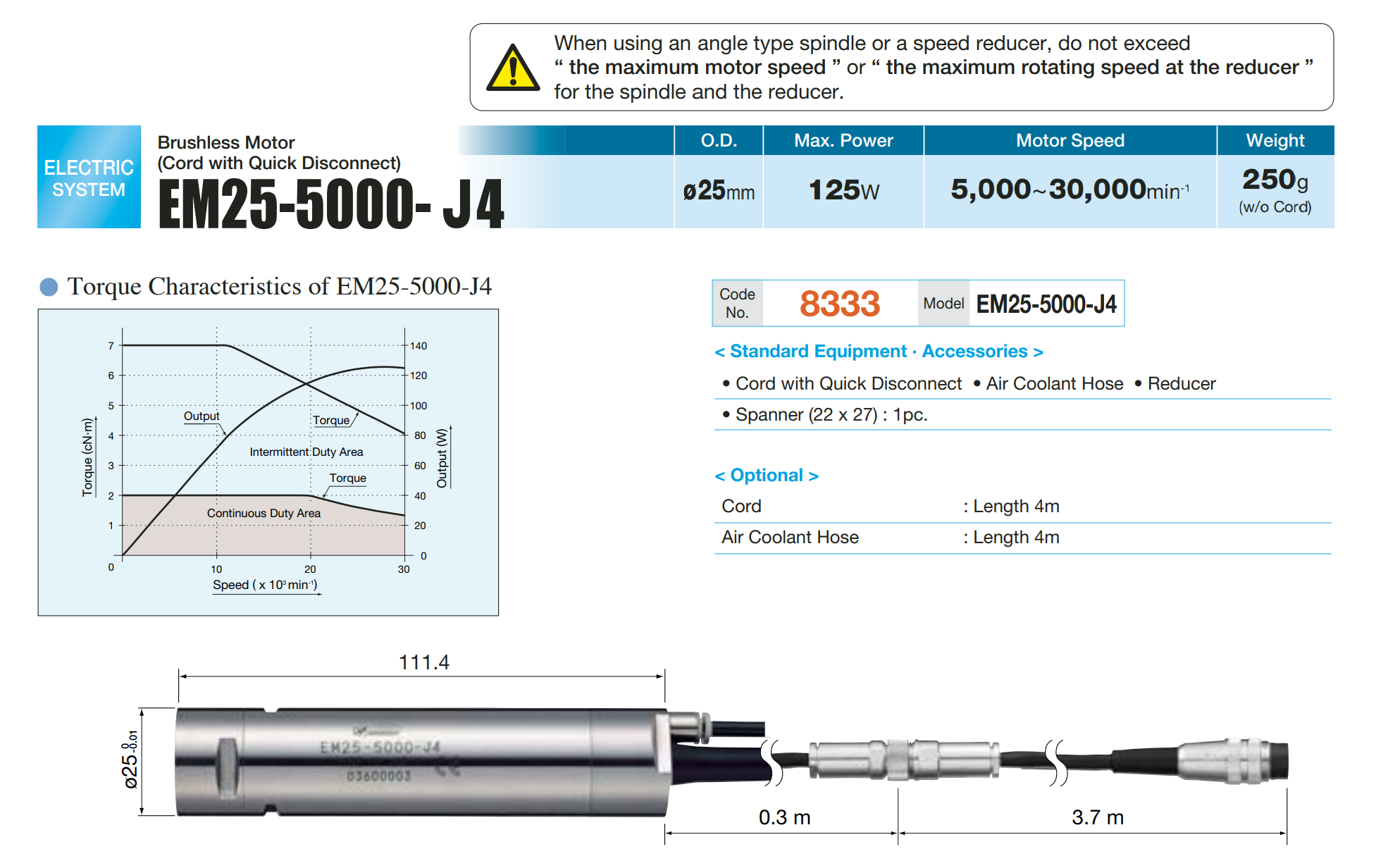Select the 125W power value
Screen dimensions: 1388x868
[844, 190]
